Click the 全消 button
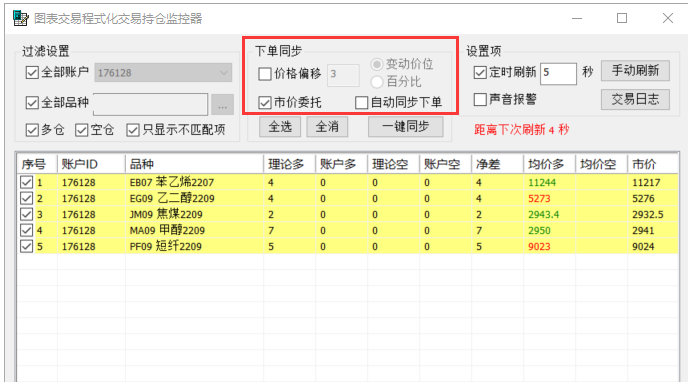The image size is (688, 382). pyautogui.click(x=327, y=127)
